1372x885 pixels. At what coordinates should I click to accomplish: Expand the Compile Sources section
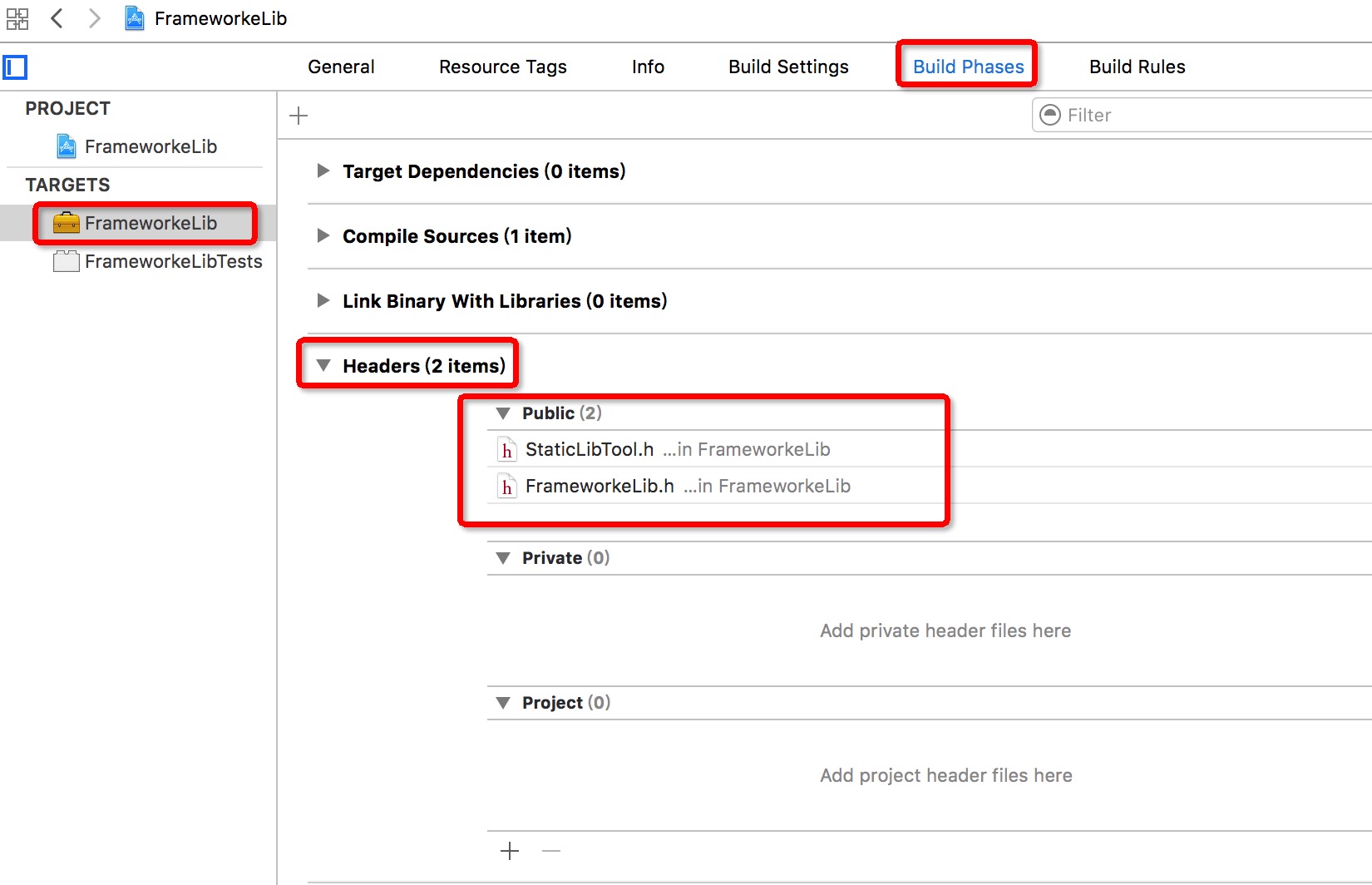point(323,236)
